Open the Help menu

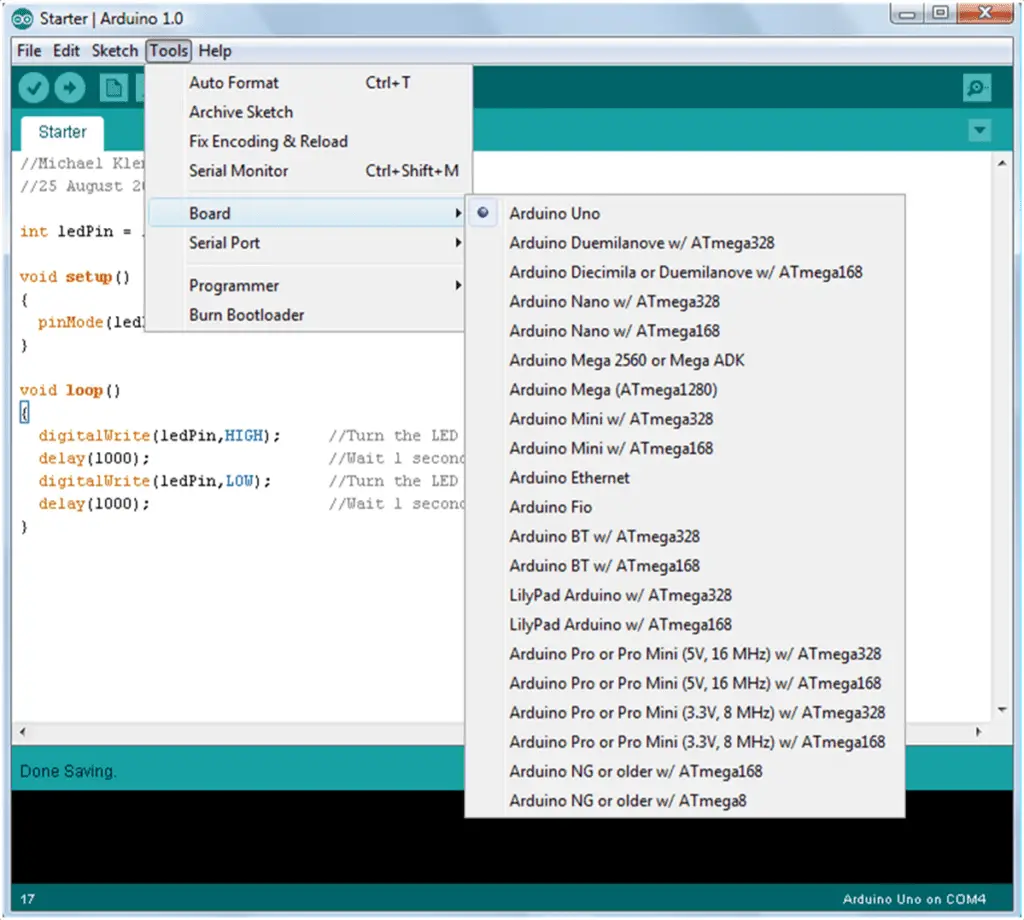click(x=214, y=50)
